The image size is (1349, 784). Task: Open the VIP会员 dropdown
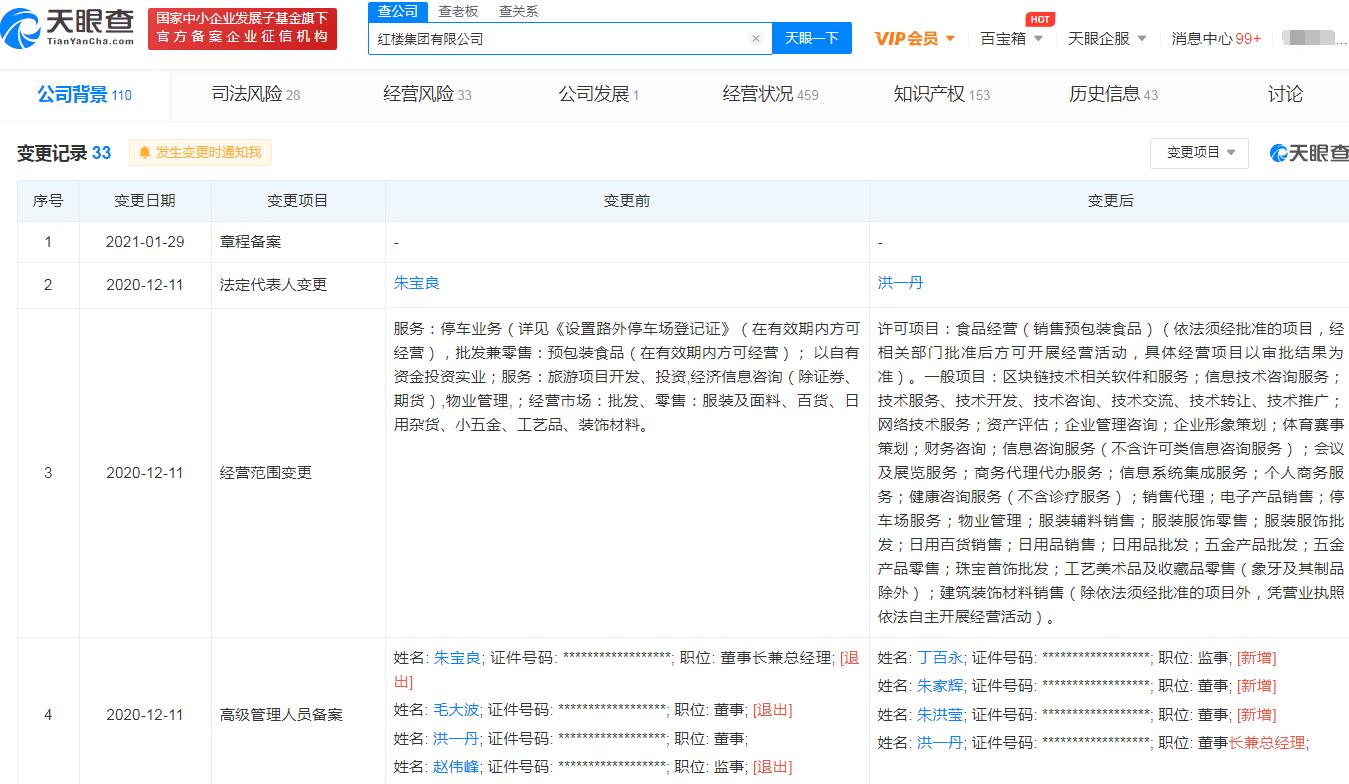[914, 39]
